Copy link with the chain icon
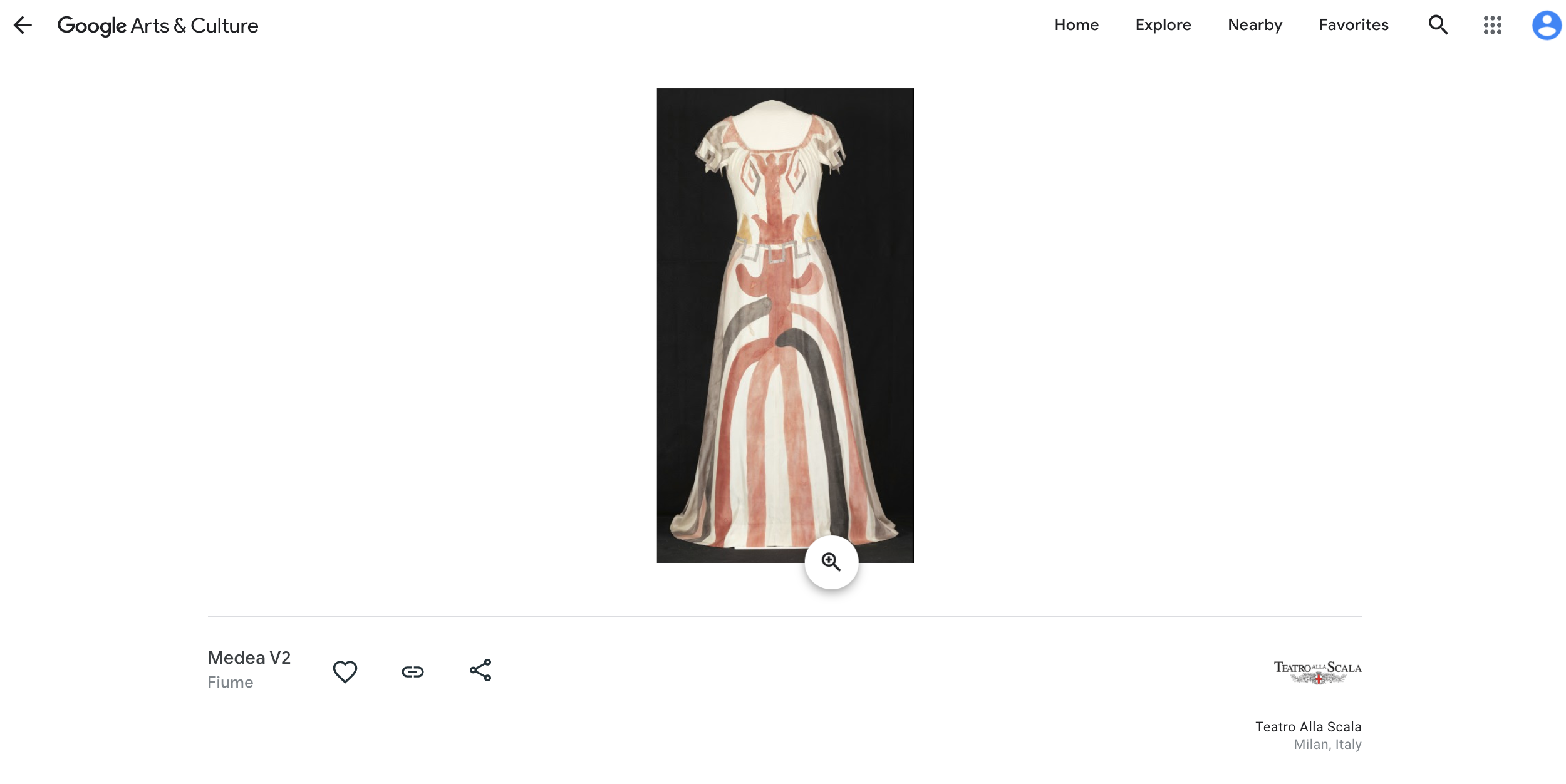 (412, 672)
